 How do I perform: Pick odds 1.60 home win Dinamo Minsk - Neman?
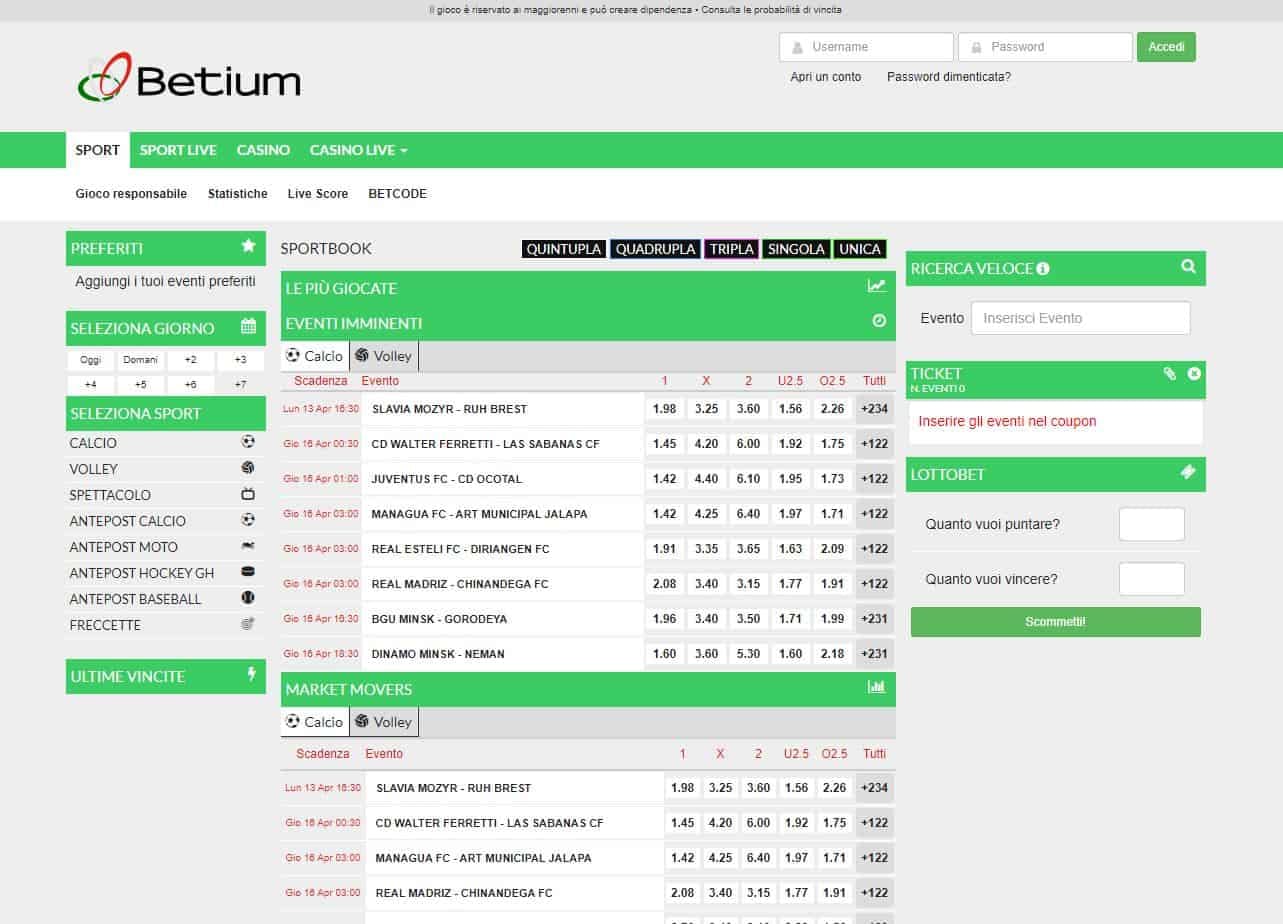(x=664, y=654)
